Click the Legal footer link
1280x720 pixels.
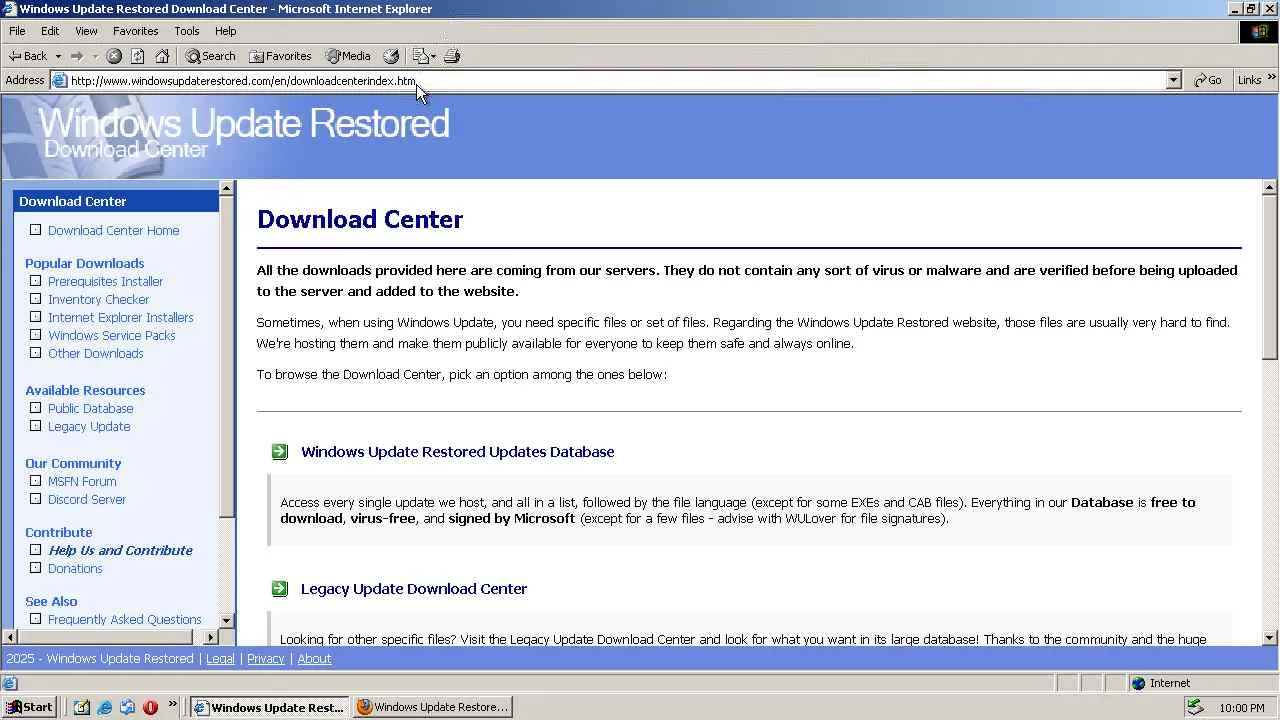coord(220,659)
